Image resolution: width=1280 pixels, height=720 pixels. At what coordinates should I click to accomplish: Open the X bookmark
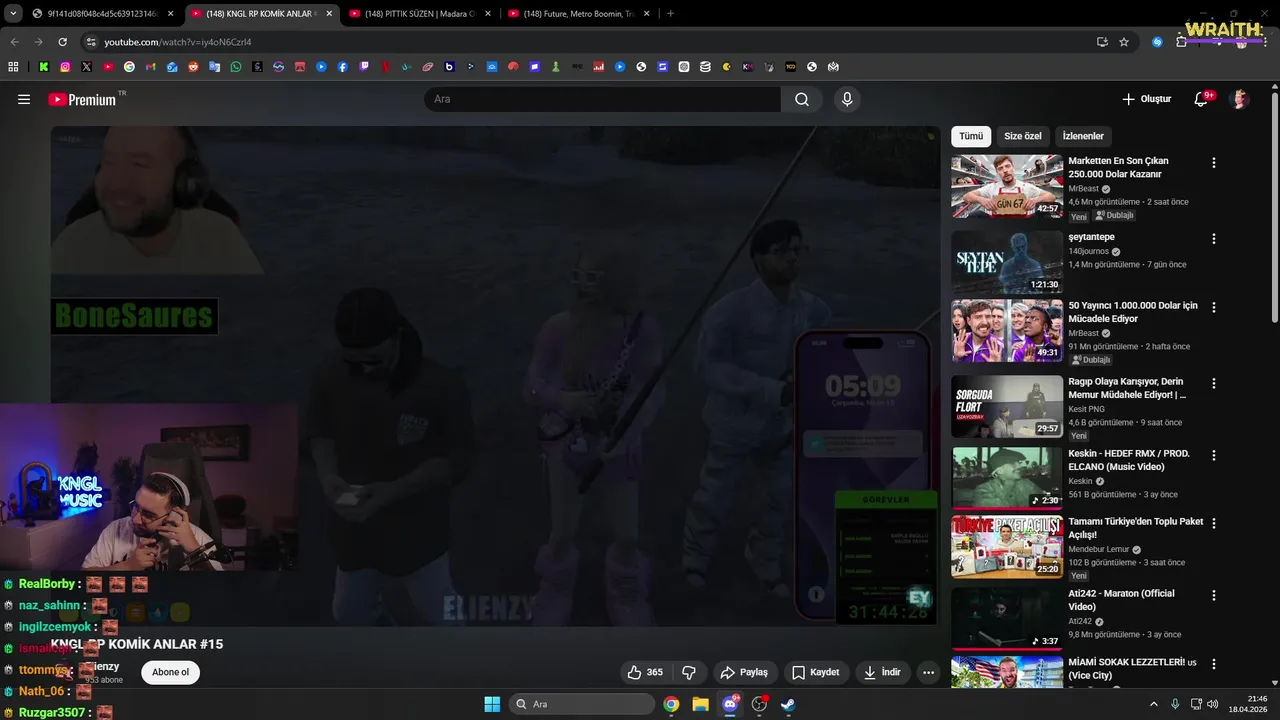(87, 67)
